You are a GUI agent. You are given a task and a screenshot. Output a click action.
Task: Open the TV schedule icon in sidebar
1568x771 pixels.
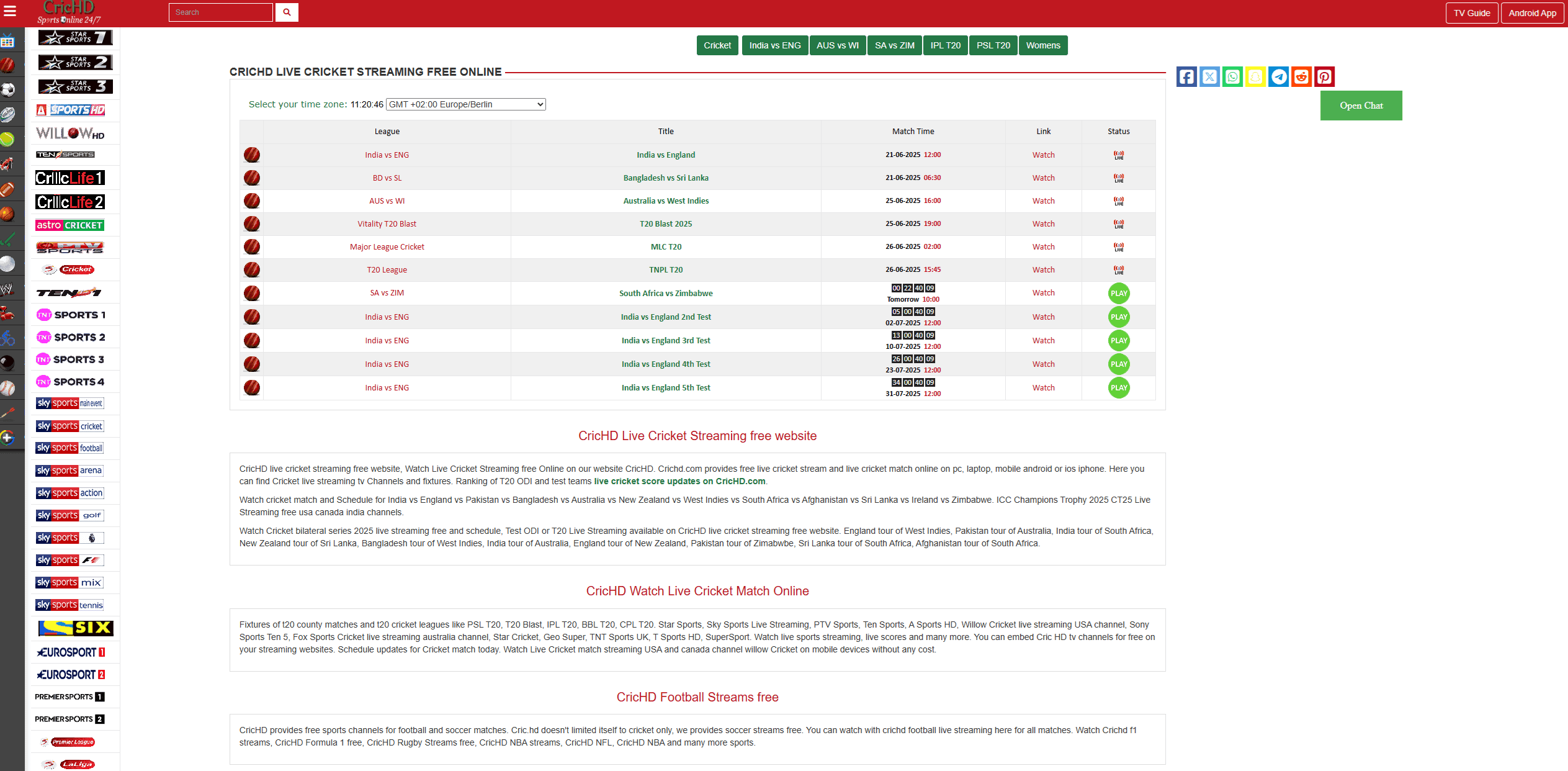(x=7, y=42)
